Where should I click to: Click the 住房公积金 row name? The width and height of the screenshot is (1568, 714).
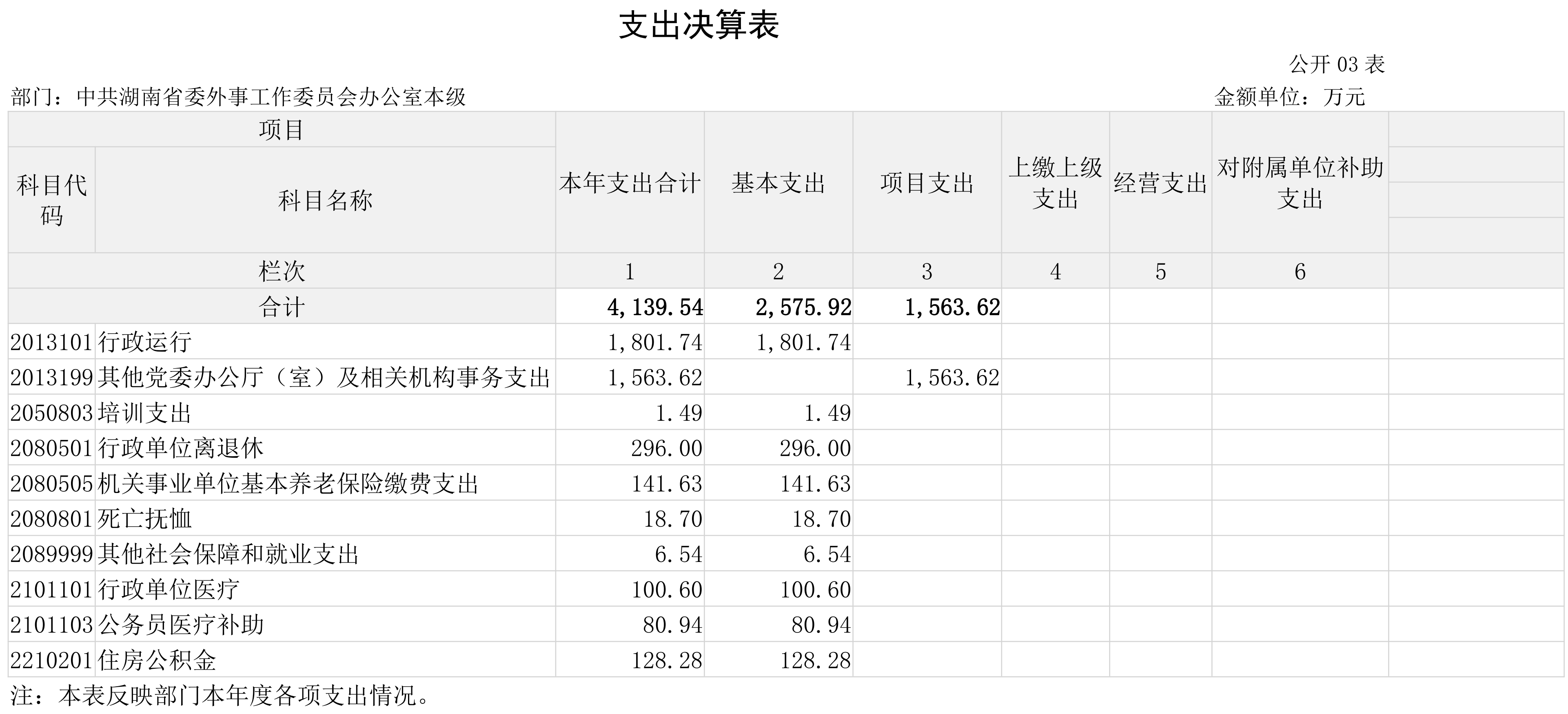coord(157,660)
